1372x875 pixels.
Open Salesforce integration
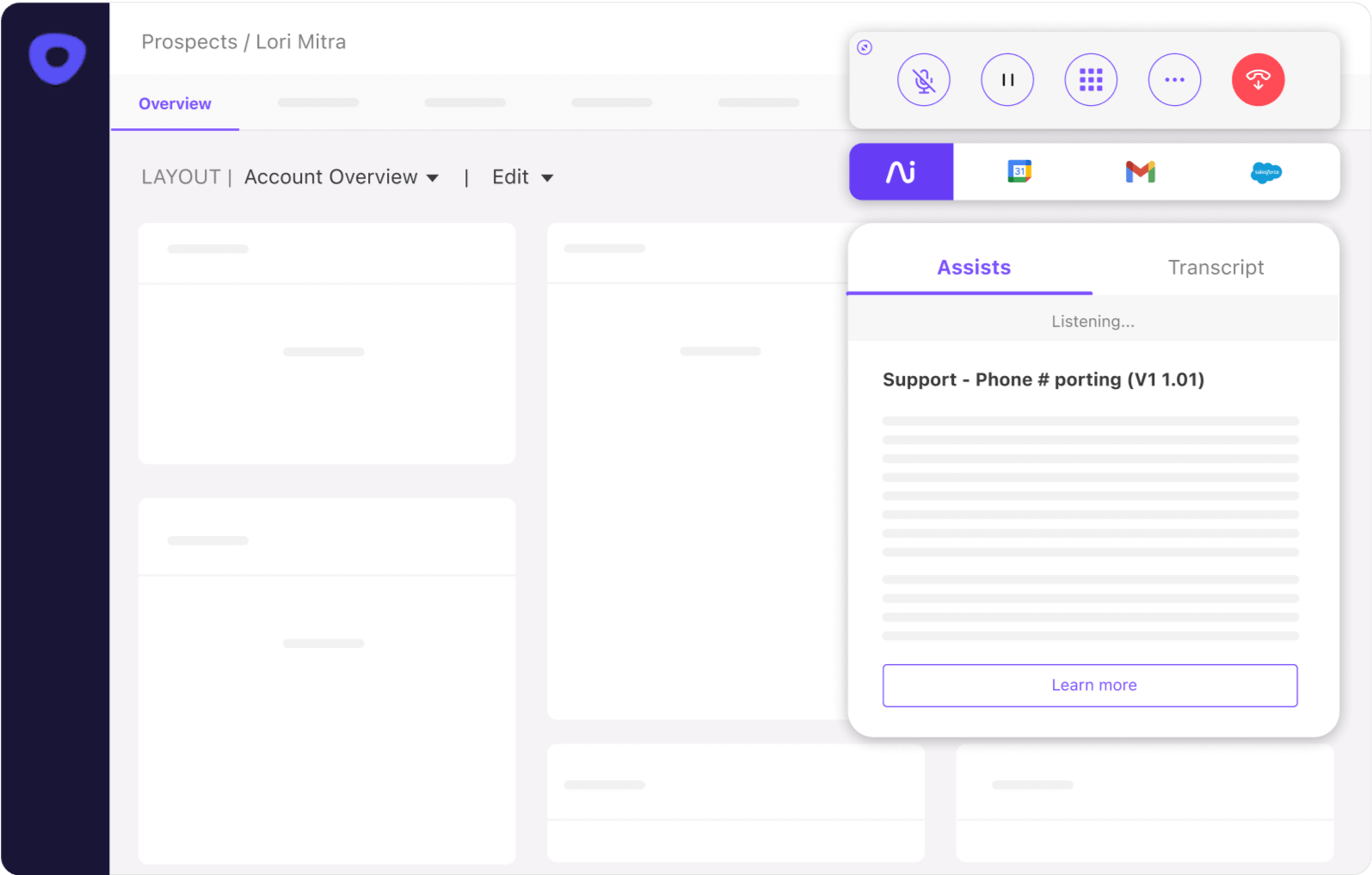(1265, 172)
